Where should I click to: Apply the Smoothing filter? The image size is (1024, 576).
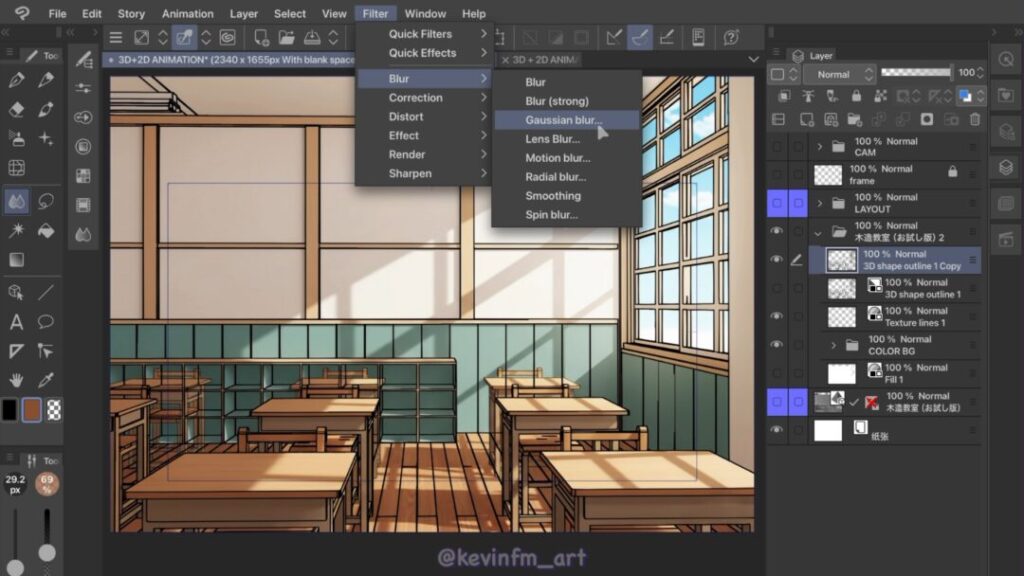tap(566, 195)
